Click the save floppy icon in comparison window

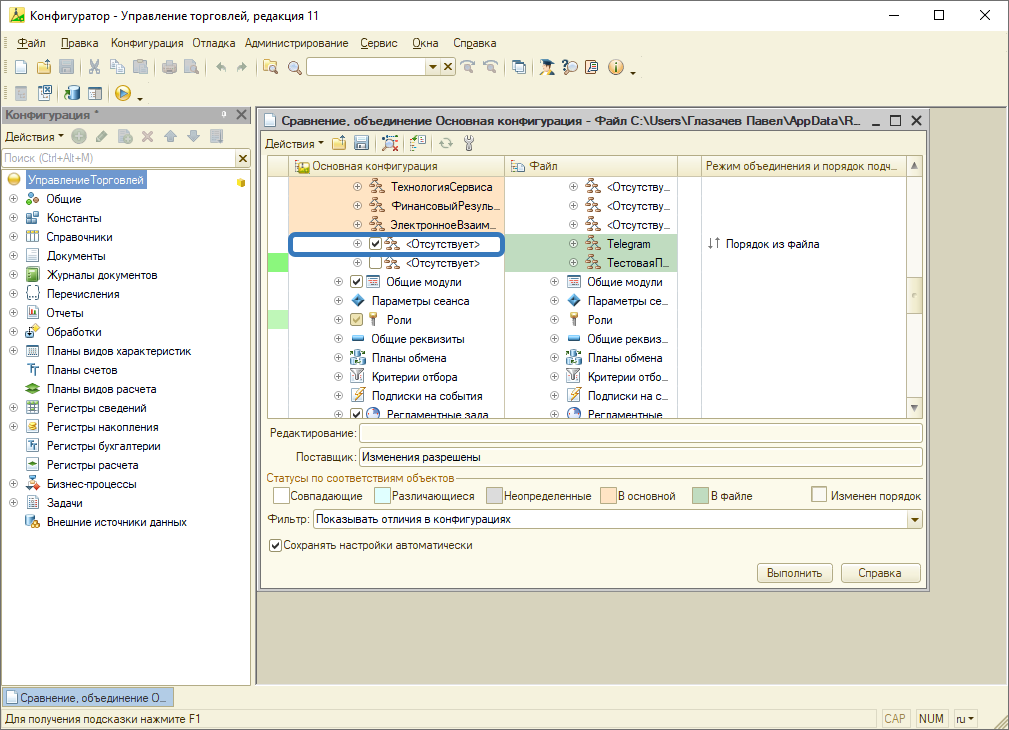click(362, 143)
